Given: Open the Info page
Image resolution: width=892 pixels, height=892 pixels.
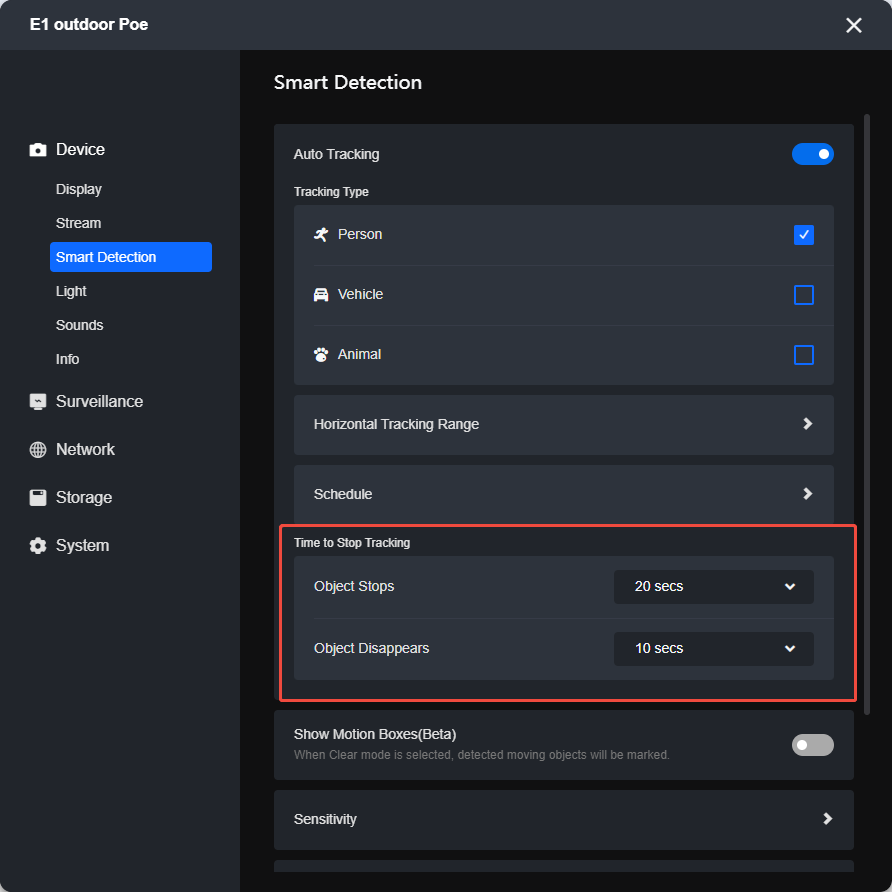Looking at the screenshot, I should [67, 360].
